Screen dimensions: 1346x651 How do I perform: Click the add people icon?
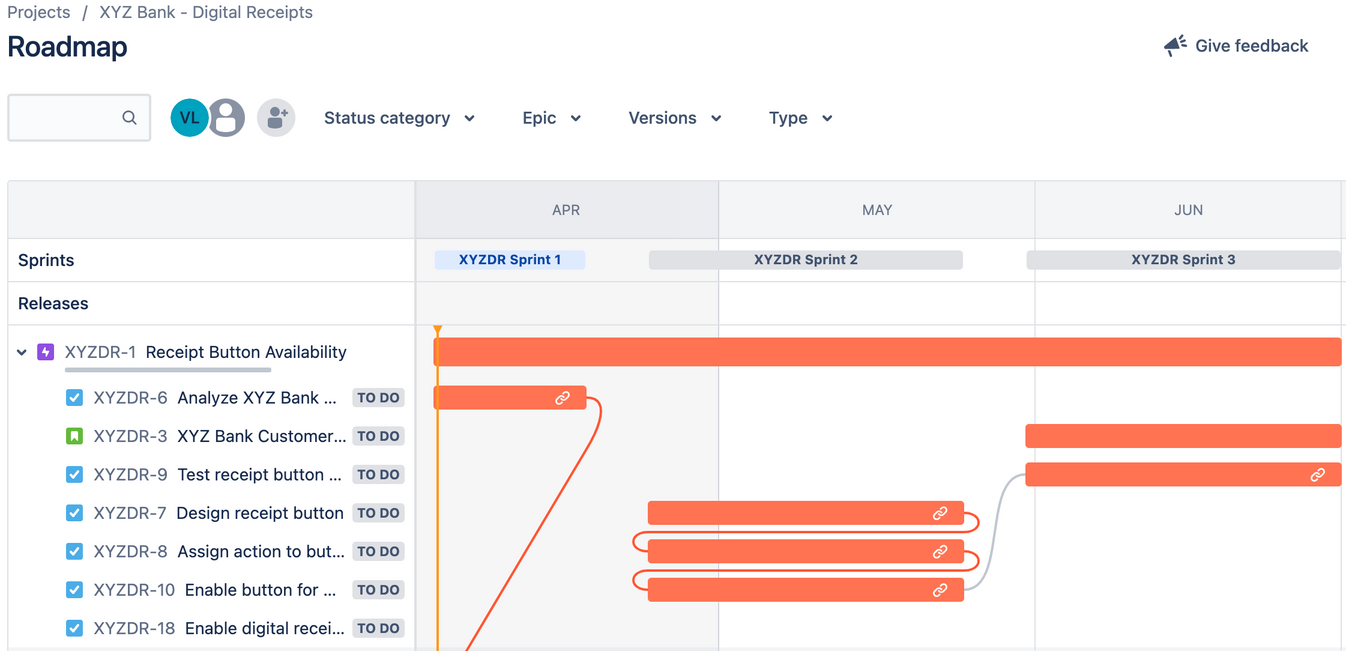point(276,118)
